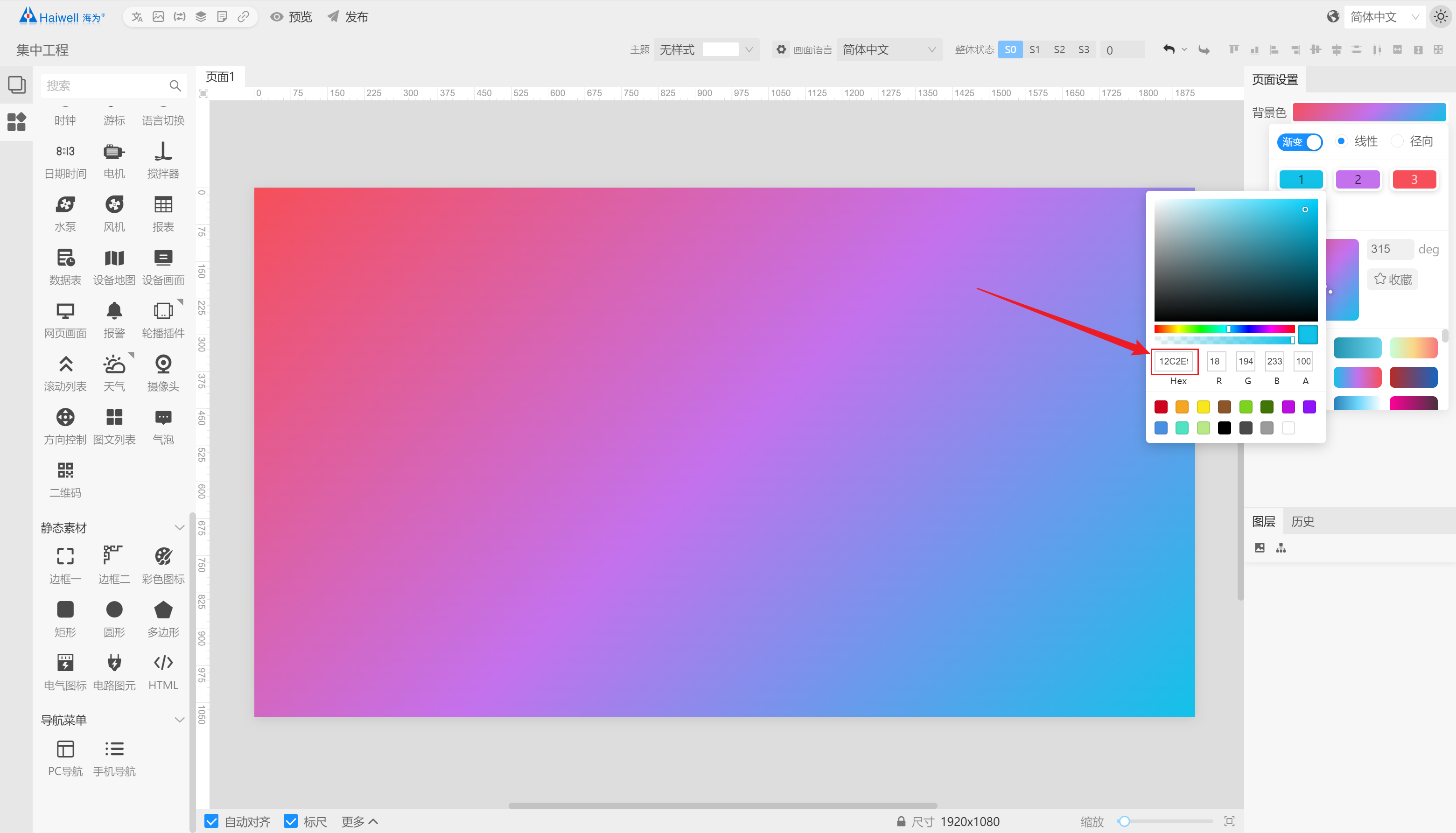
Task: Open the 画面语言 简体中文 dropdown
Action: click(x=889, y=50)
